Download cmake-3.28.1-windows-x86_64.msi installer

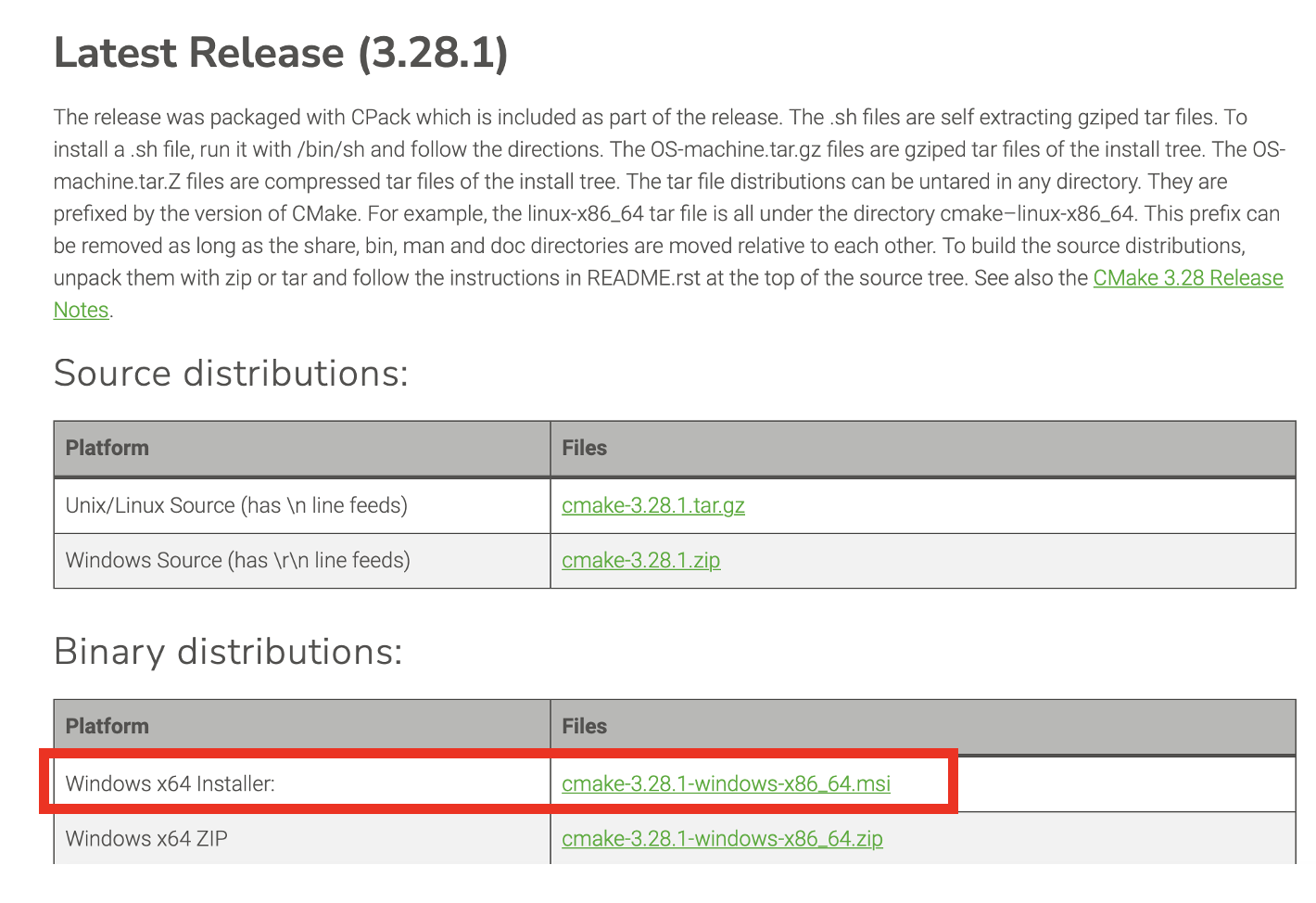pyautogui.click(x=726, y=783)
